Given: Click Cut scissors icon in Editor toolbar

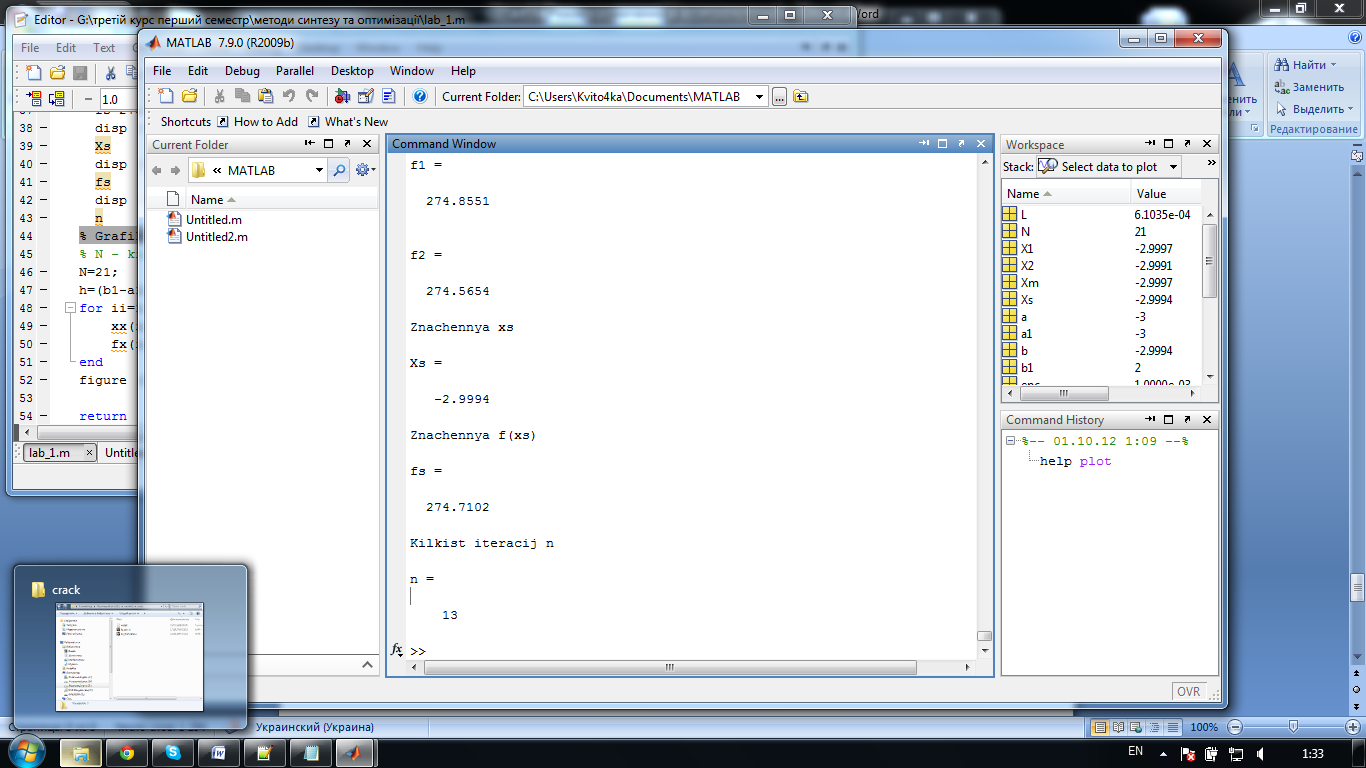Looking at the screenshot, I should 110,72.
